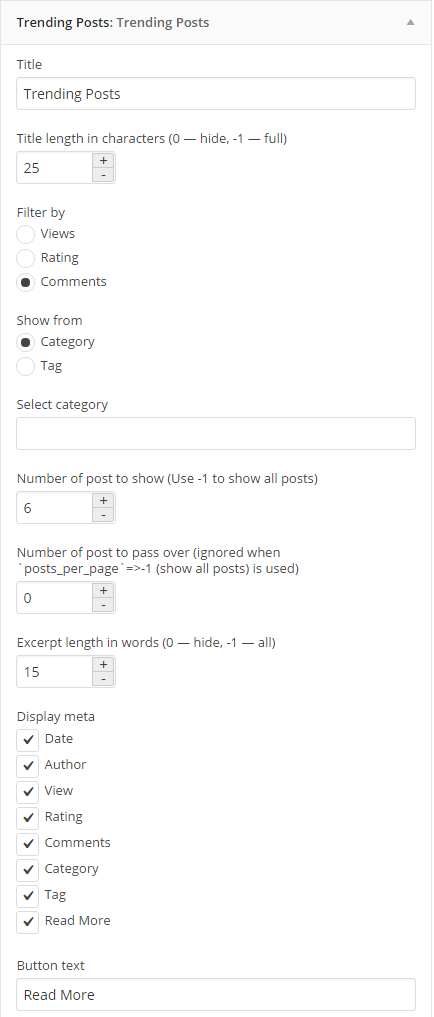Collapse the Trending Posts widget panel

coord(410,22)
